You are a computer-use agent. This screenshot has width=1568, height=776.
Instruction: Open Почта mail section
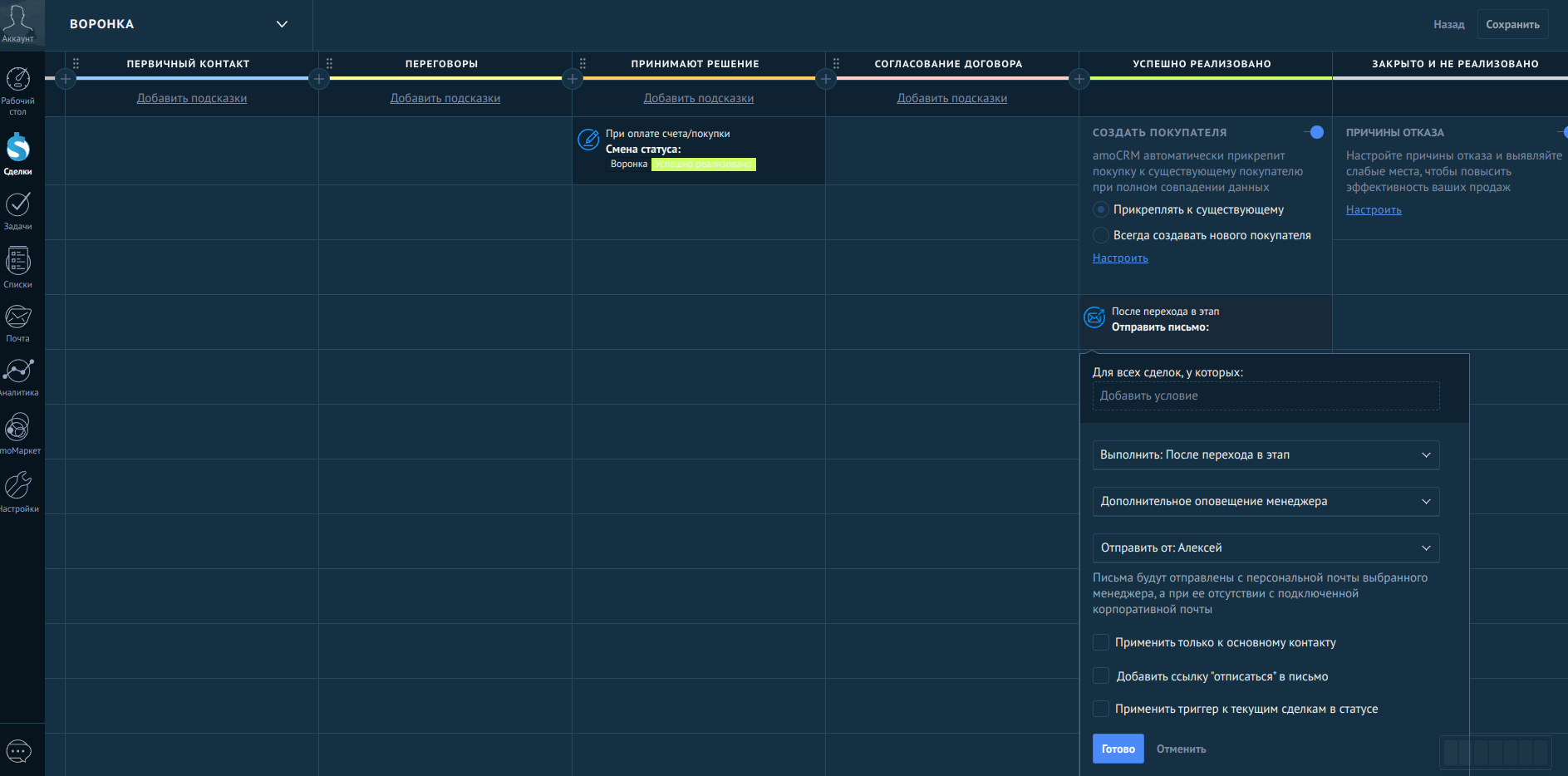[17, 323]
